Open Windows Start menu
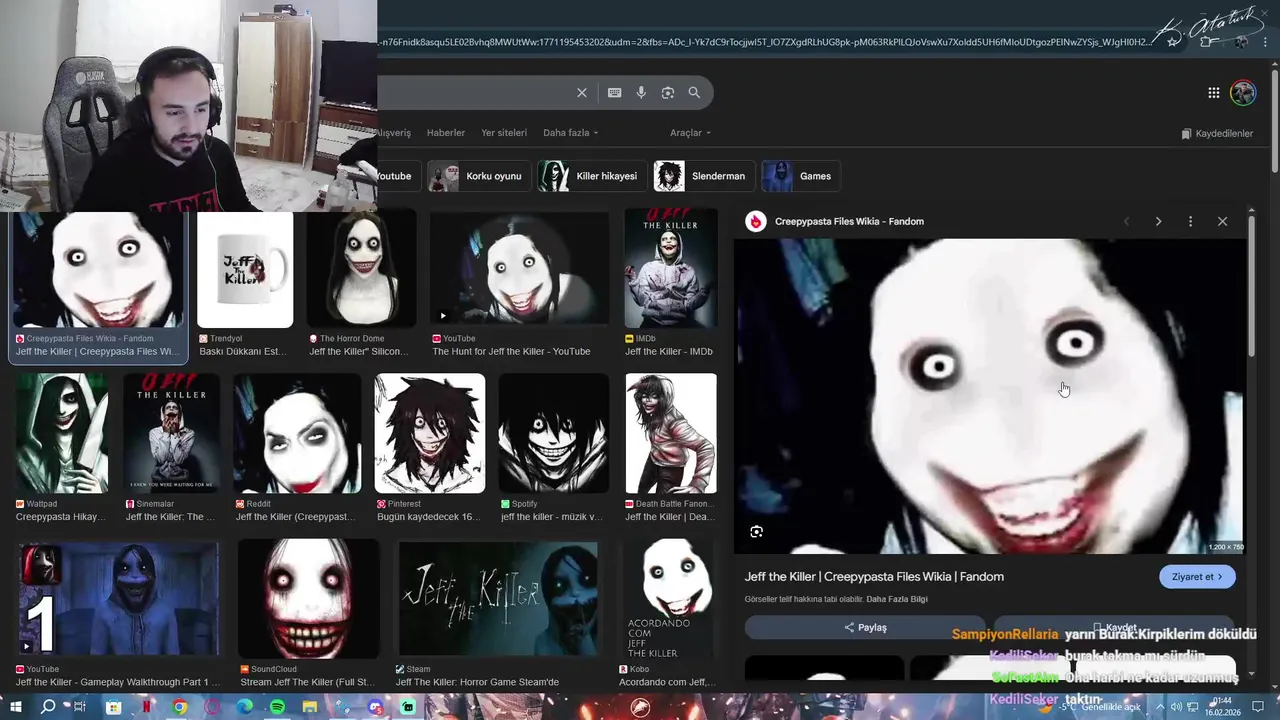 coord(15,707)
